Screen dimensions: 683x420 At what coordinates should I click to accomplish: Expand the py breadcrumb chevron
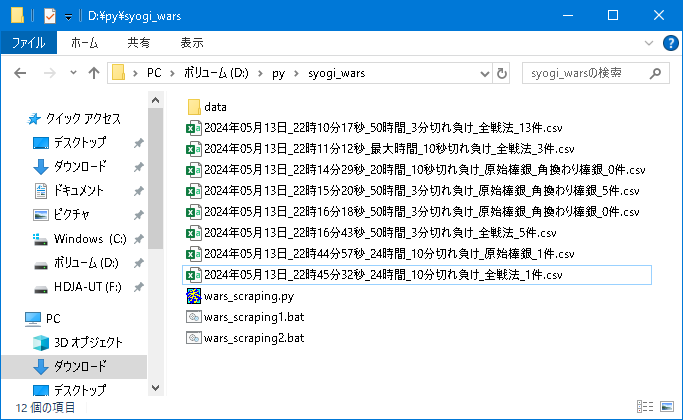296,73
